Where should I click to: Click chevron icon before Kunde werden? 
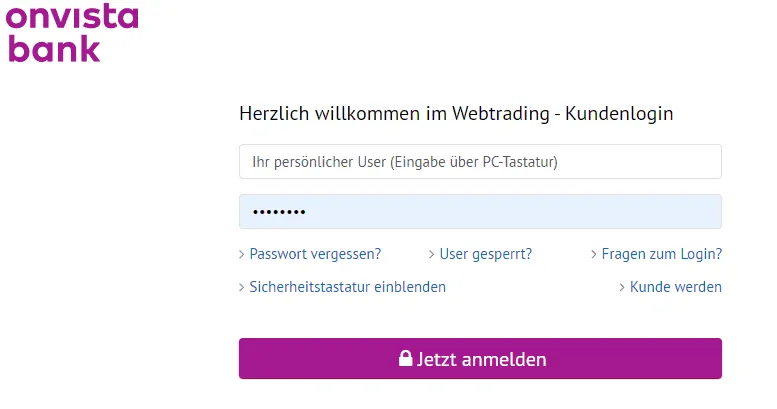point(622,288)
